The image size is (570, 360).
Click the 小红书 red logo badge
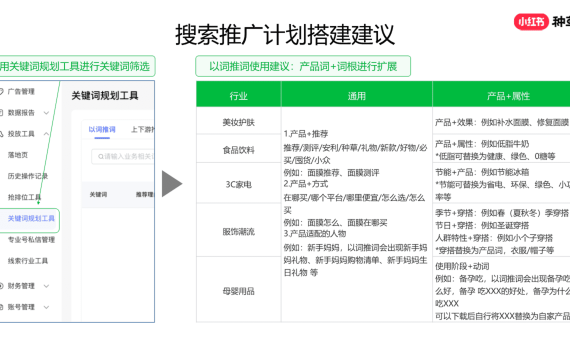[531, 22]
